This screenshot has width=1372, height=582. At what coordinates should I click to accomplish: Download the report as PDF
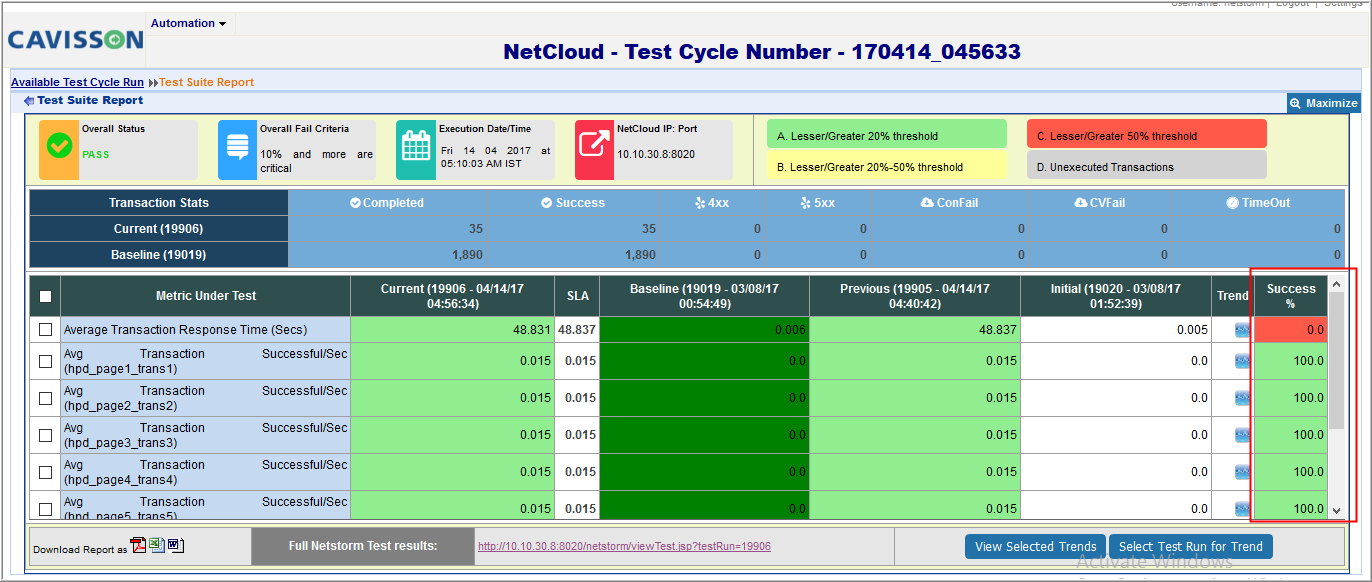[139, 545]
